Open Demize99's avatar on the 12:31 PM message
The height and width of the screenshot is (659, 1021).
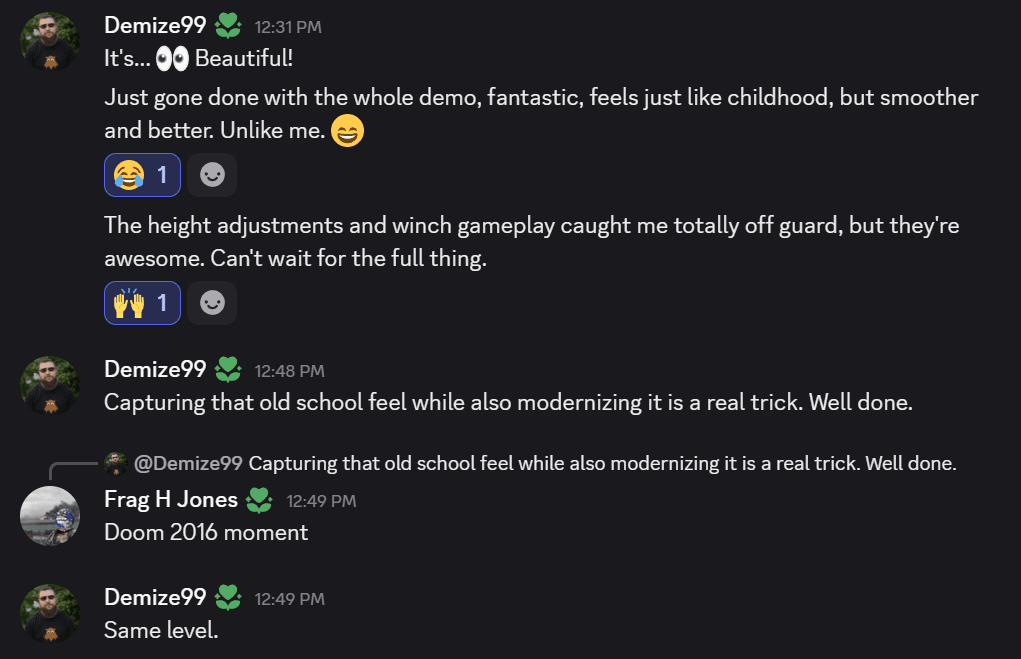coord(50,42)
